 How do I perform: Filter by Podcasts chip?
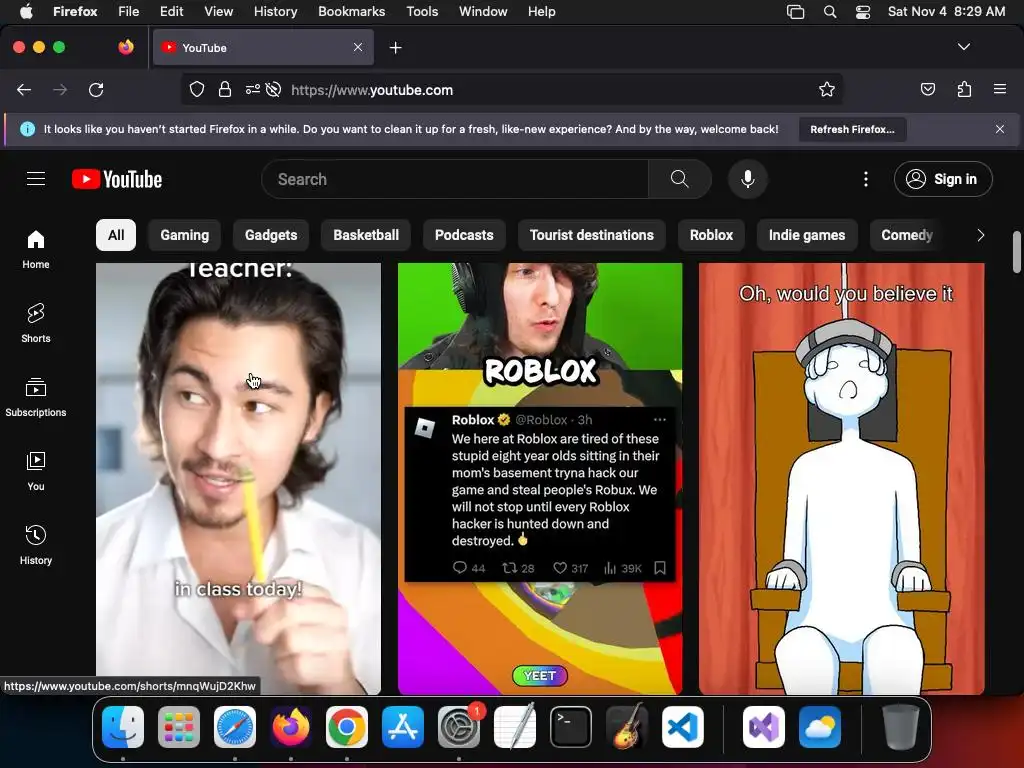[x=464, y=235]
